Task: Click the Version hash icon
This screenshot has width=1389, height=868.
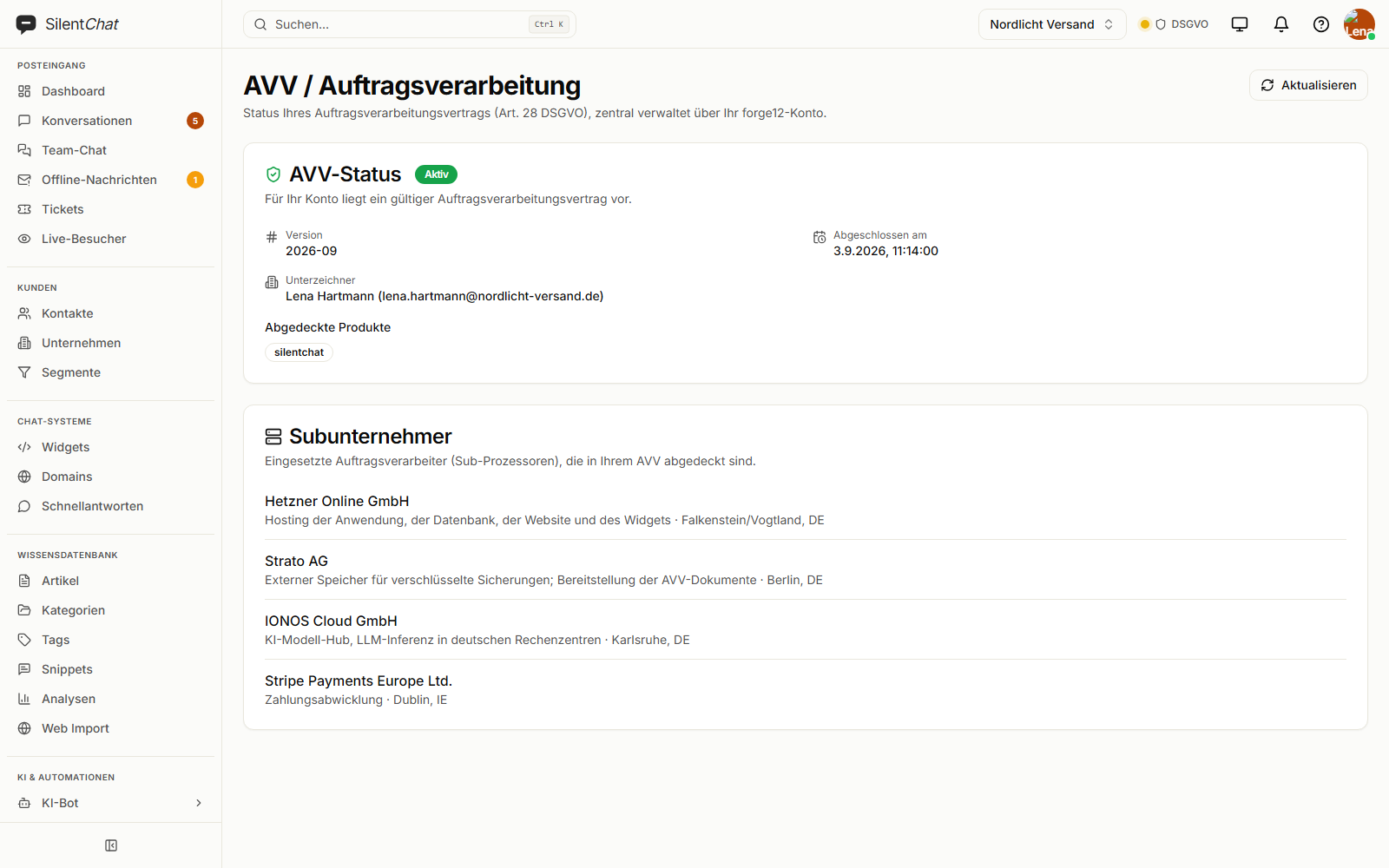Action: tap(272, 237)
